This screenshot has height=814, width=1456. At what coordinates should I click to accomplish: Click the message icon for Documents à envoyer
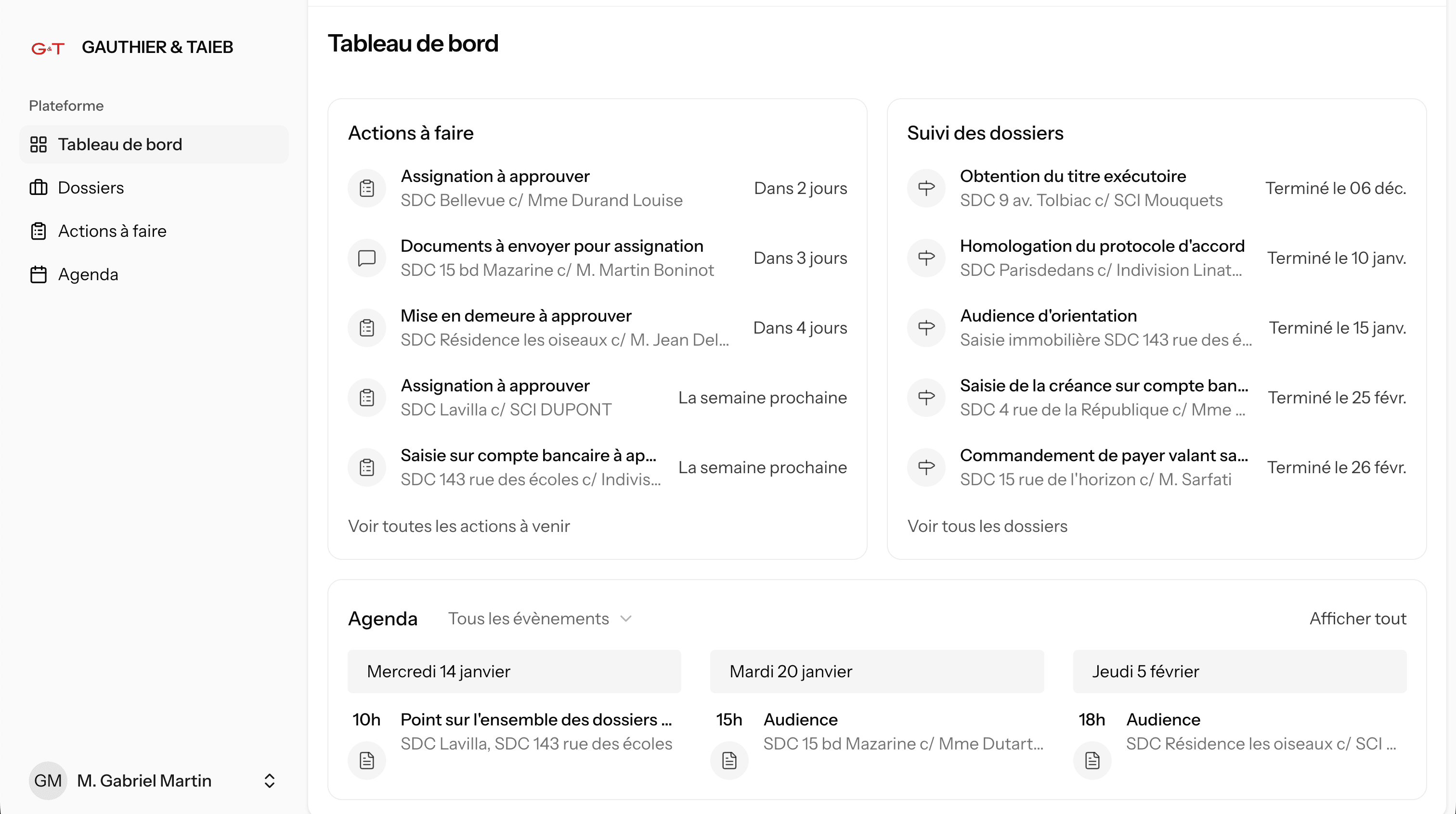click(x=367, y=258)
